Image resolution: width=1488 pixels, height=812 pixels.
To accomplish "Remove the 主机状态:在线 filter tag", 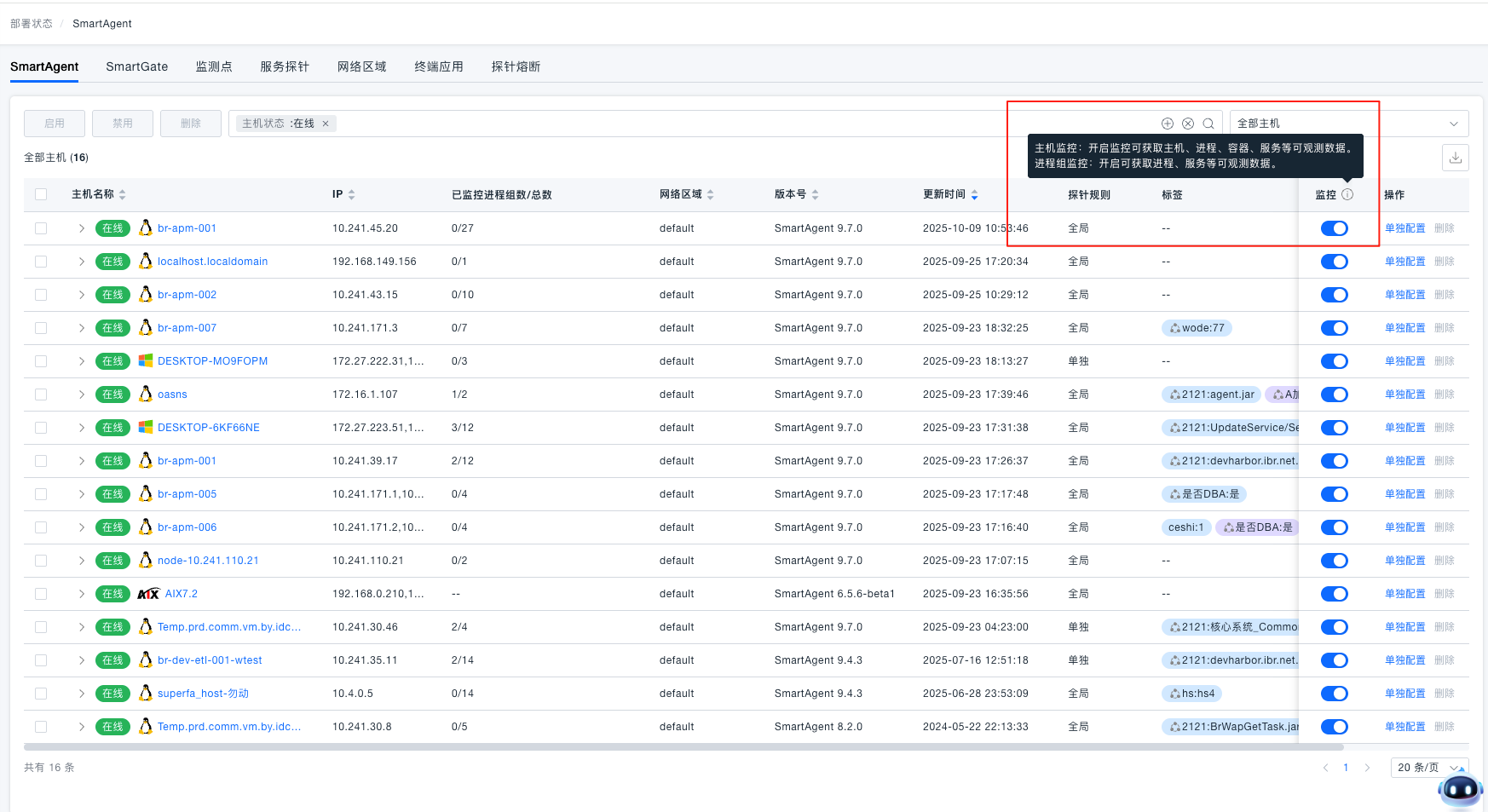I will click(x=326, y=124).
